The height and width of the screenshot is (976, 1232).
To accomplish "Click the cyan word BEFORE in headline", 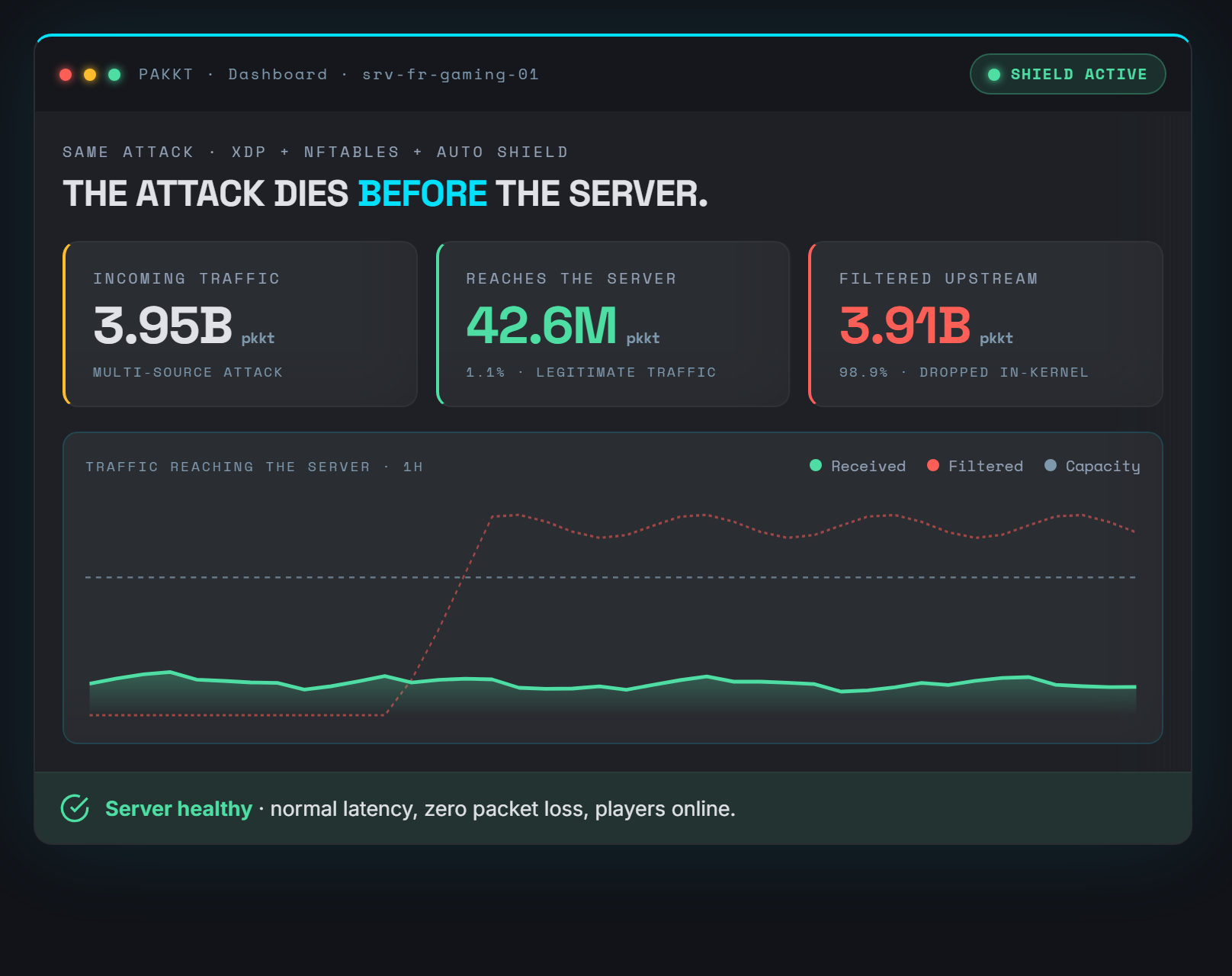I will (422, 194).
